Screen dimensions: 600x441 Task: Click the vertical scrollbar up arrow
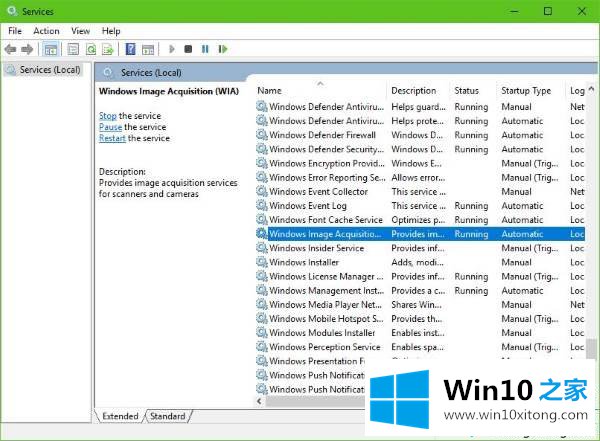(x=591, y=89)
